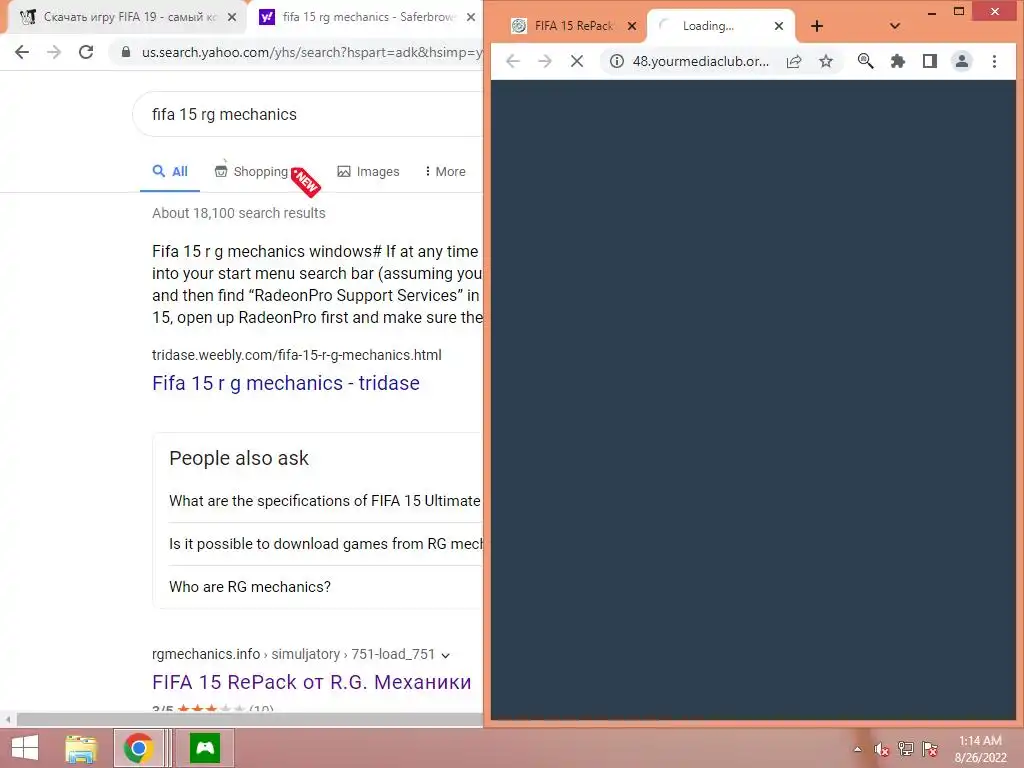Open the Windows Start menu
This screenshot has height=768, width=1024.
tap(25, 748)
